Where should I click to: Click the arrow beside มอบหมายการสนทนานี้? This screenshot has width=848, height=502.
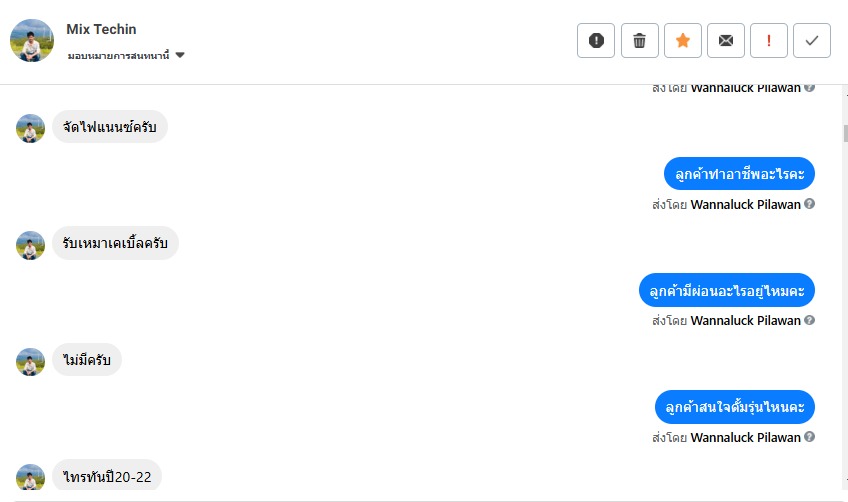point(180,55)
